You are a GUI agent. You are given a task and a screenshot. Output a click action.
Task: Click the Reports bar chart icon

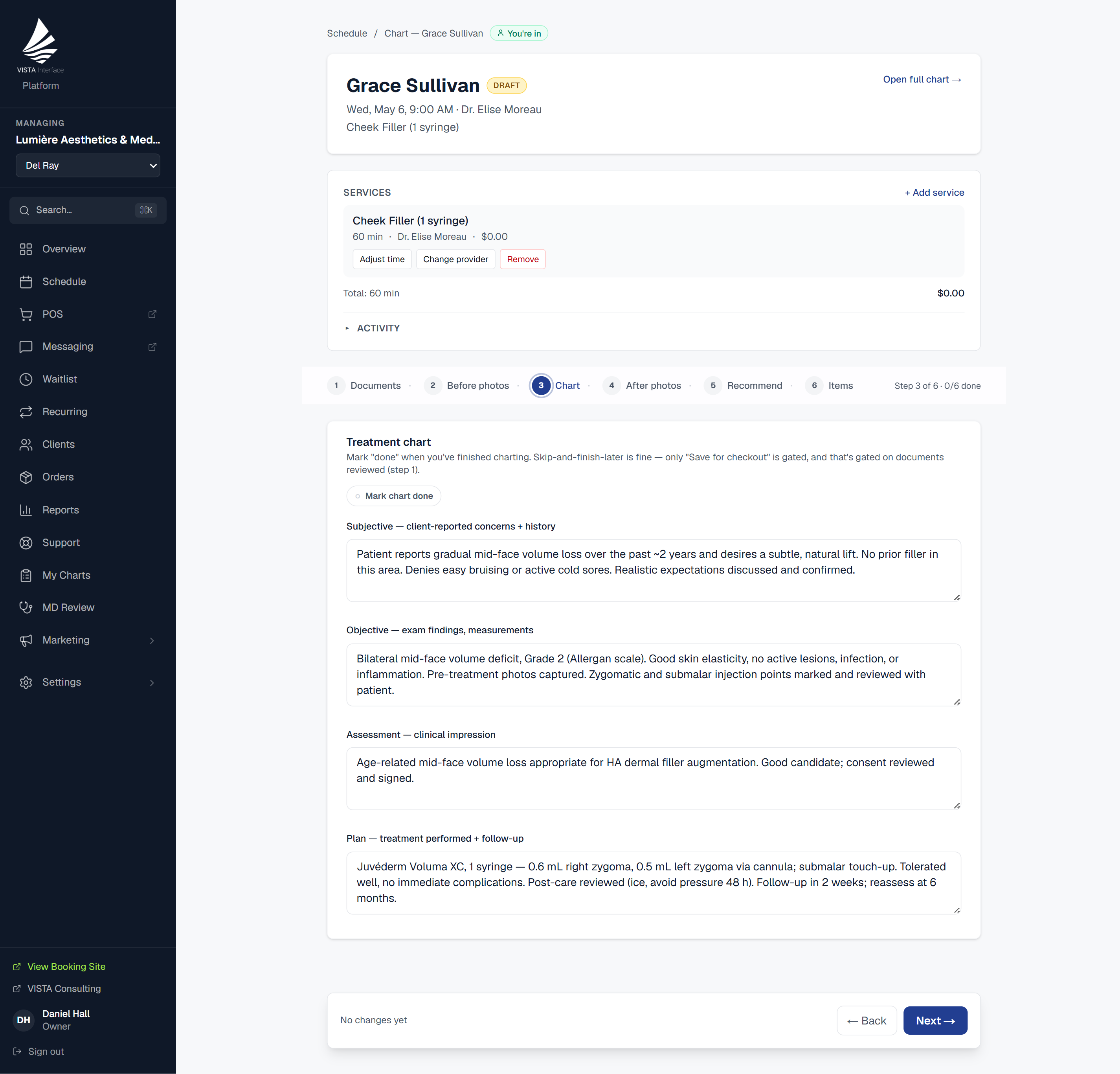pos(26,510)
